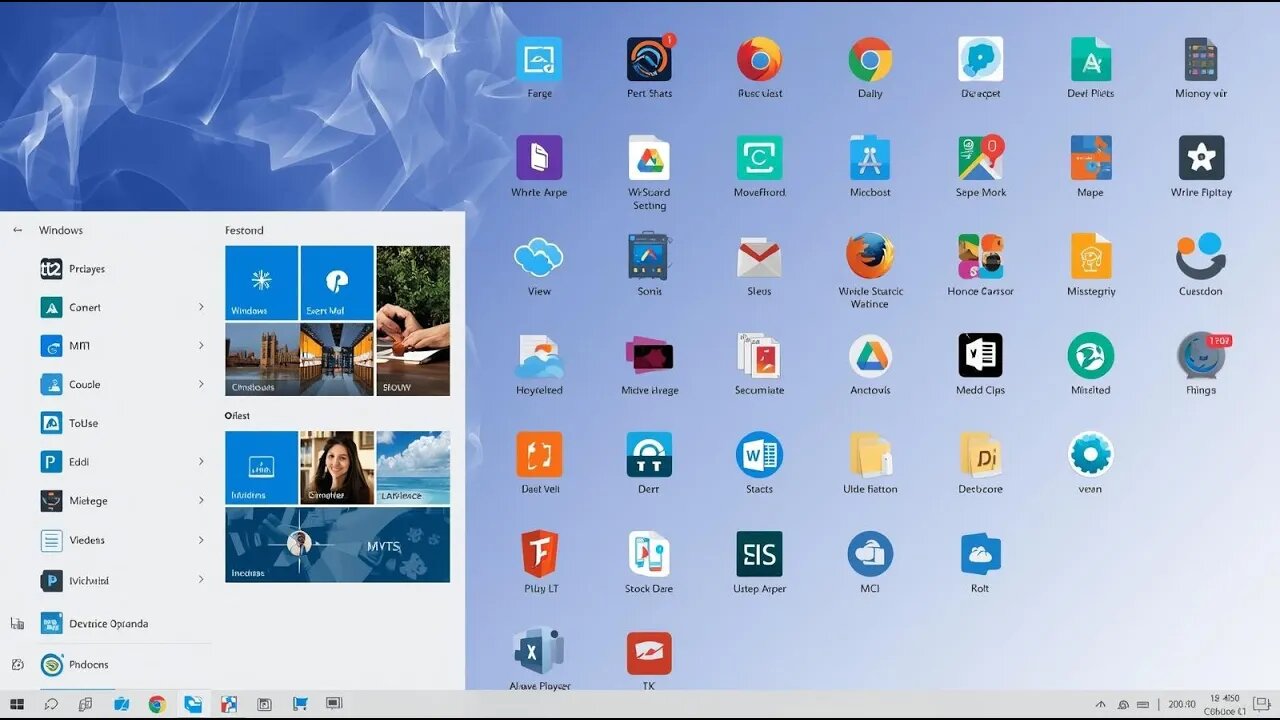Open the Honce Carsor icon

(980, 256)
